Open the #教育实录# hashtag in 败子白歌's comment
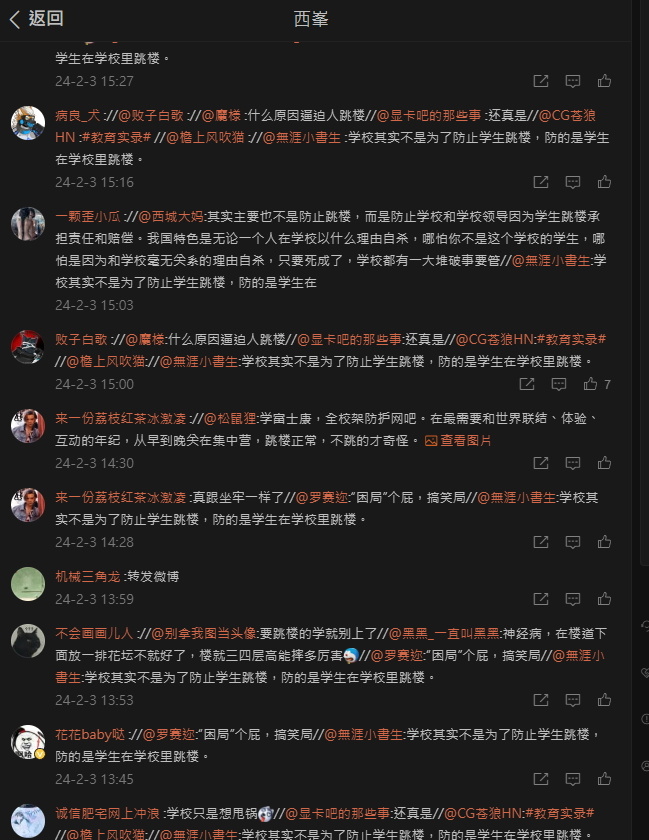 [x=571, y=340]
